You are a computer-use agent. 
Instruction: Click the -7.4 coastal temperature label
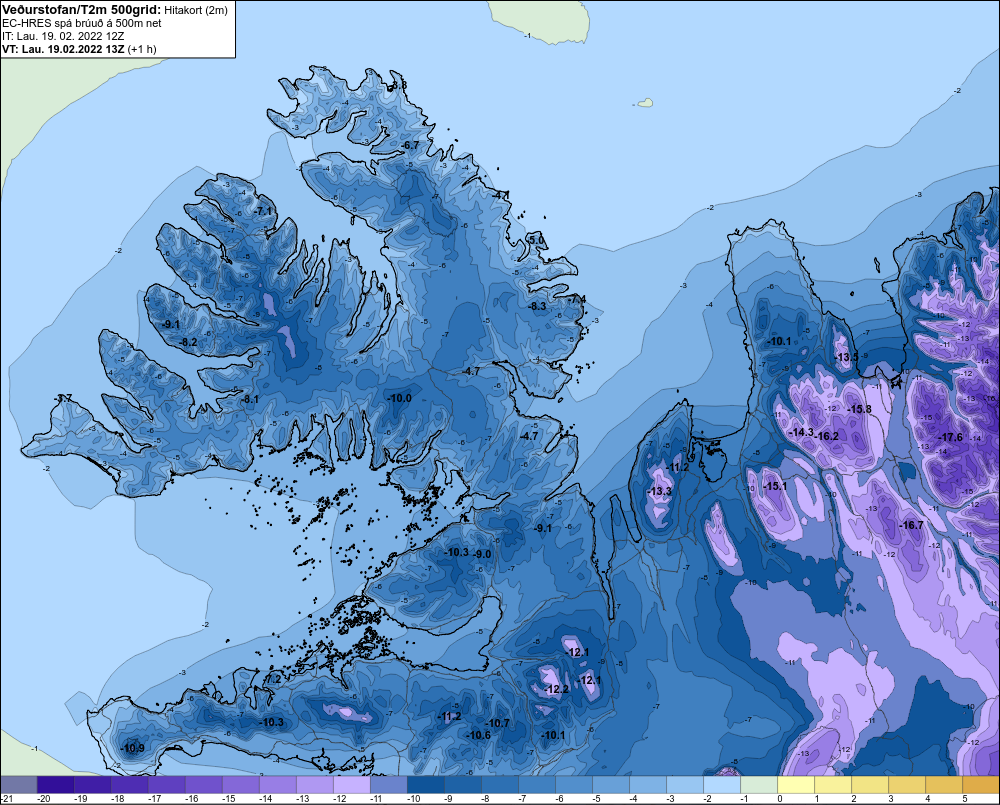click(x=577, y=300)
